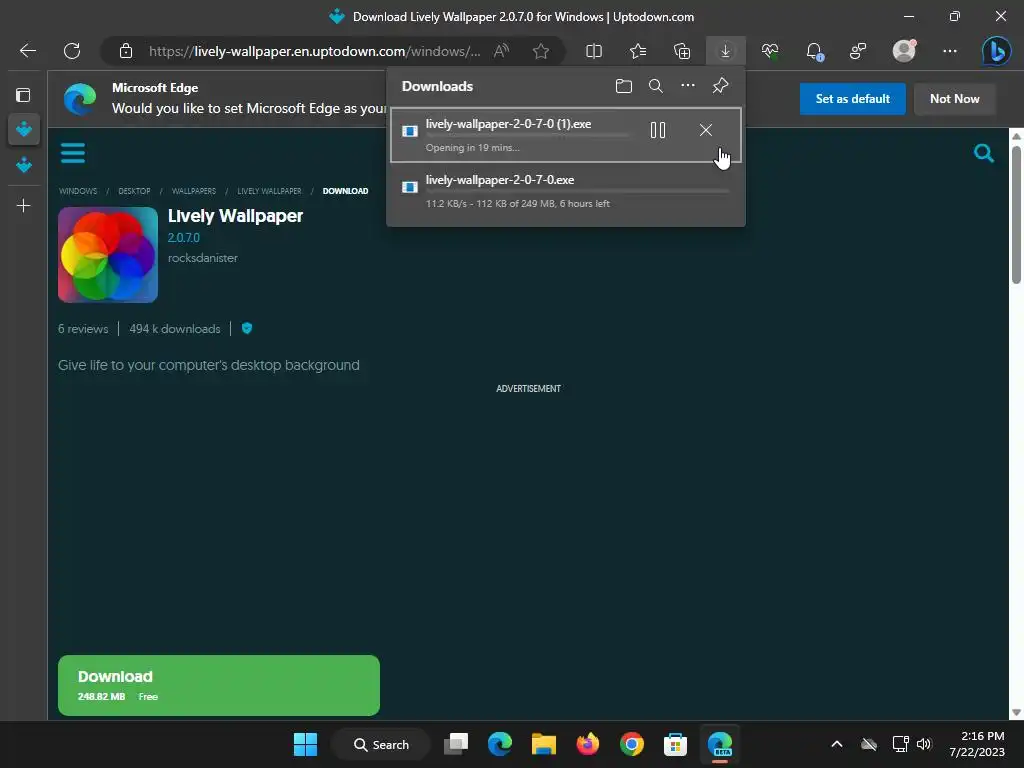Open Microsoft Store from taskbar
1024x768 pixels.
[675, 744]
